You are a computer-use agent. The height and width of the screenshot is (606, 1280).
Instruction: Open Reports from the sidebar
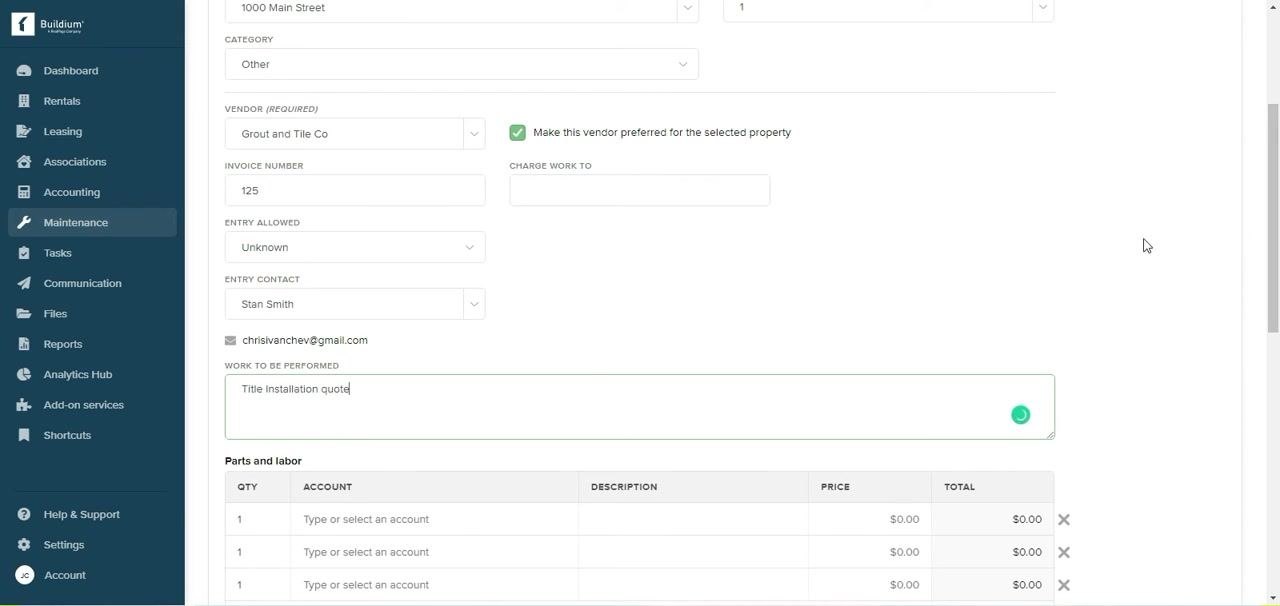[x=63, y=344]
